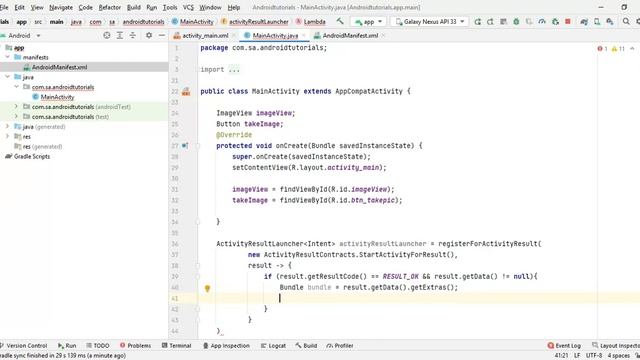Open the Logcat tool window
Screen dimensions: 640x360
[x=273, y=346]
